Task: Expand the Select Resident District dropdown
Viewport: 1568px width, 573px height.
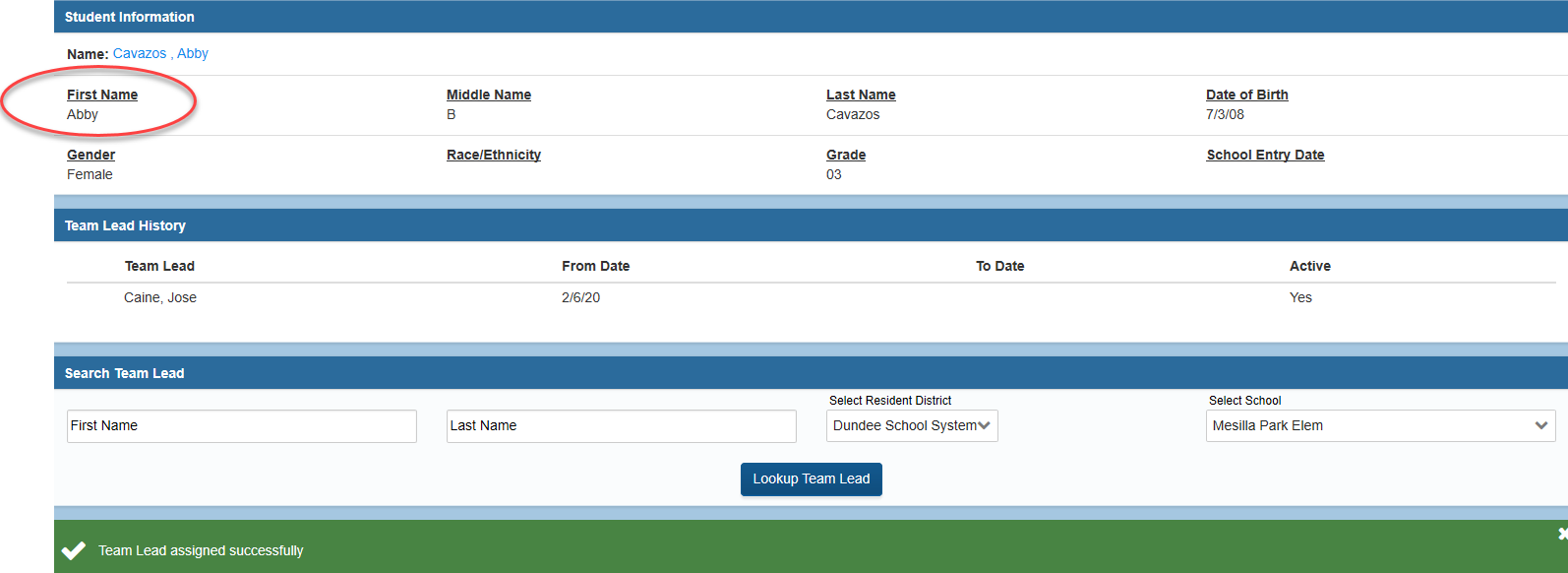Action: (x=911, y=425)
